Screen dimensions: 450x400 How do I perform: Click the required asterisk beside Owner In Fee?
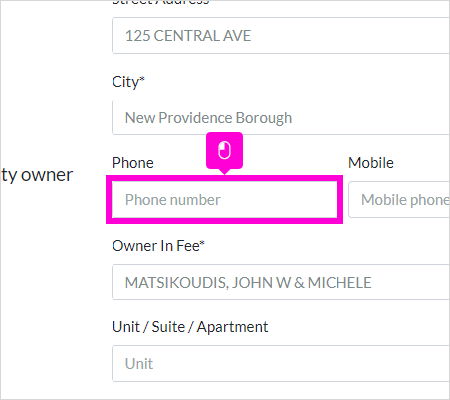pos(202,243)
